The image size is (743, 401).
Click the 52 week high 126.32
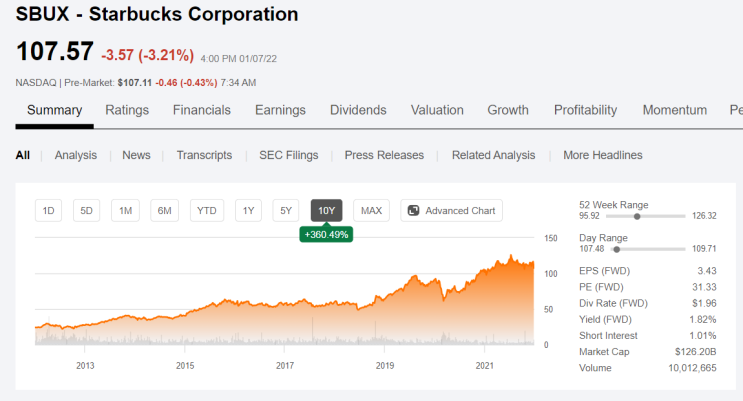tap(704, 216)
